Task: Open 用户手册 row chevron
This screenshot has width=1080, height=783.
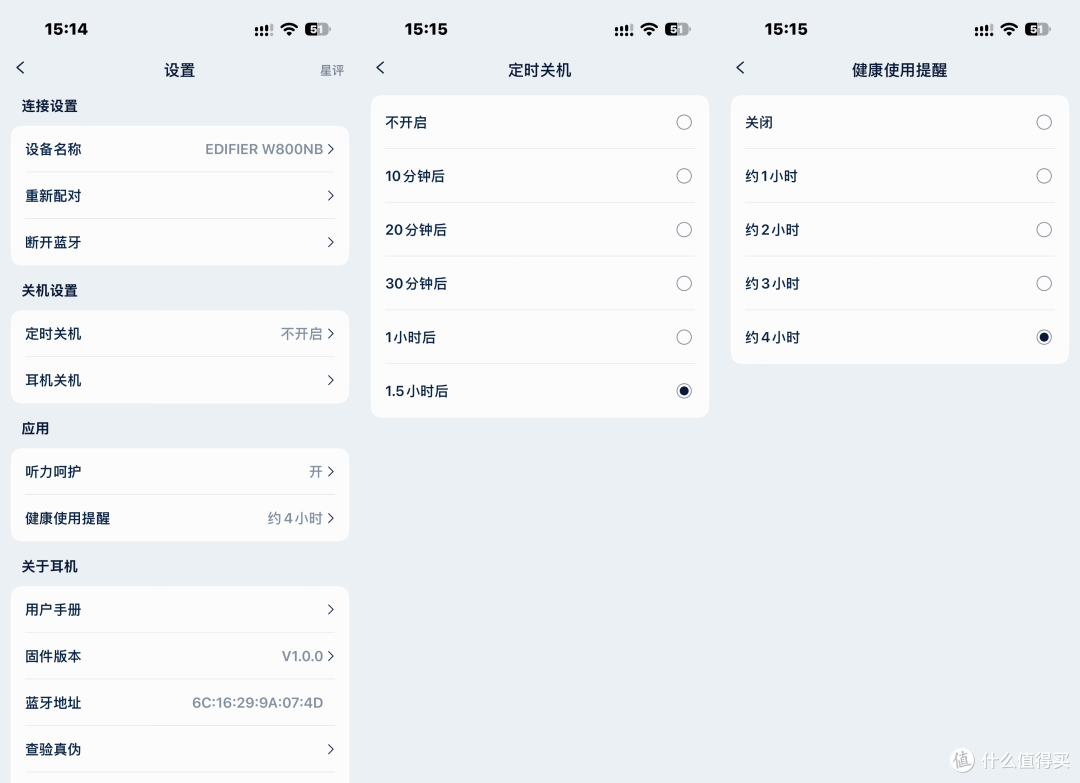Action: pyautogui.click(x=331, y=610)
